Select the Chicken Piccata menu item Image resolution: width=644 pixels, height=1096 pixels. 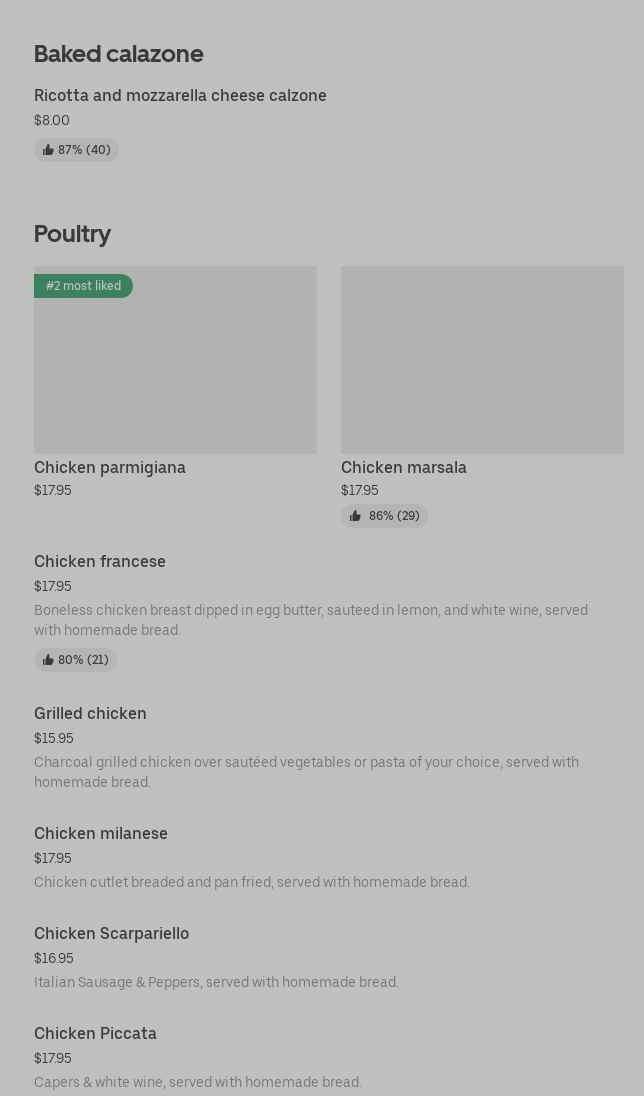pyautogui.click(x=95, y=1034)
